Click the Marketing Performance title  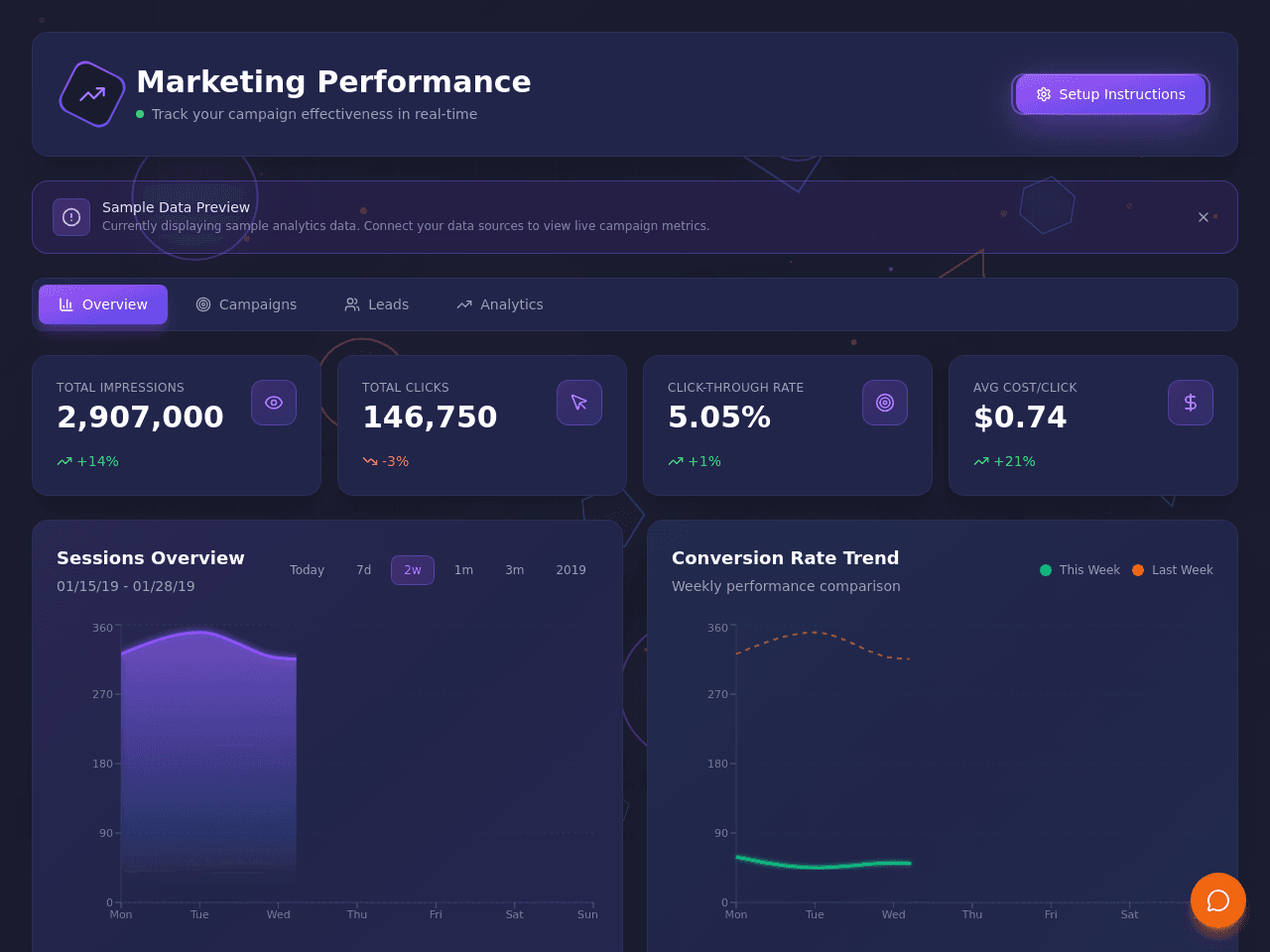[x=333, y=81]
